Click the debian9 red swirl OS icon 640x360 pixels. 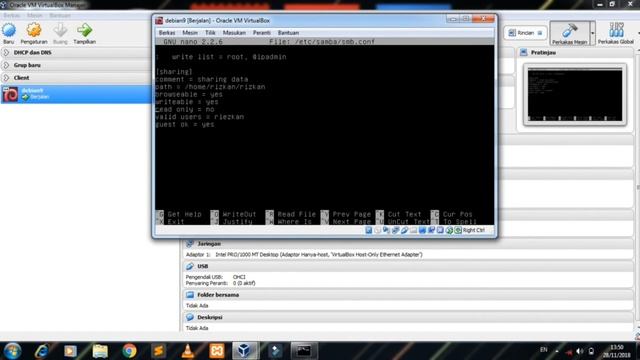(x=11, y=94)
